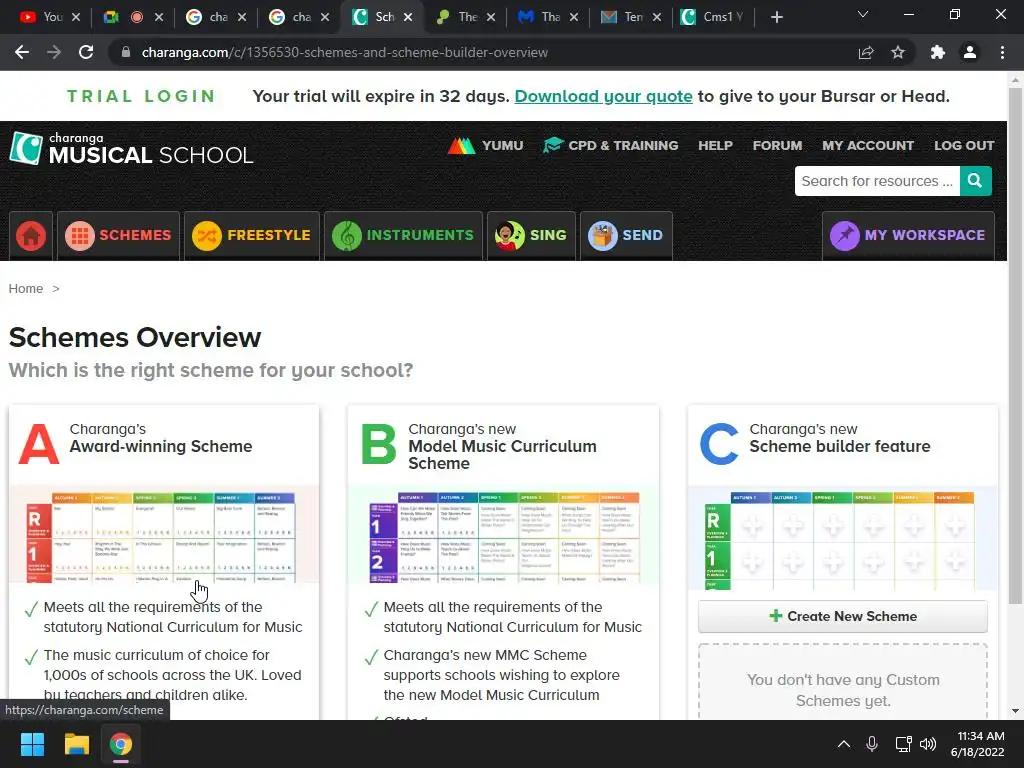Click the scrollbar down arrow
This screenshot has height=768, width=1024.
pyautogui.click(x=1015, y=711)
